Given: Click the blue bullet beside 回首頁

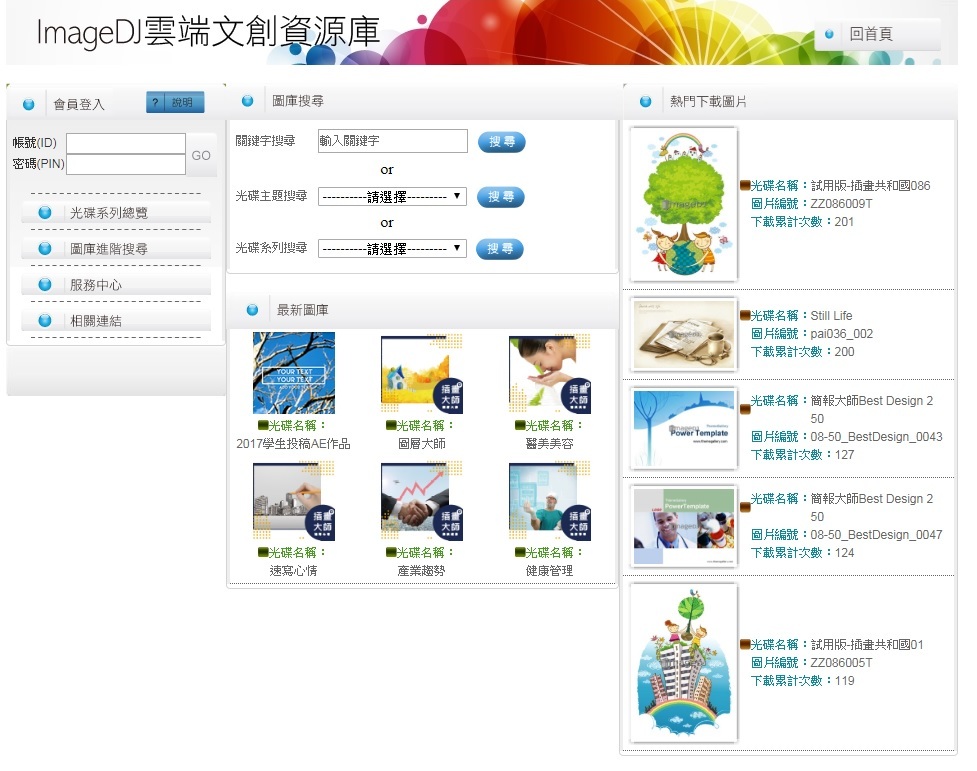Looking at the screenshot, I should click(x=829, y=34).
